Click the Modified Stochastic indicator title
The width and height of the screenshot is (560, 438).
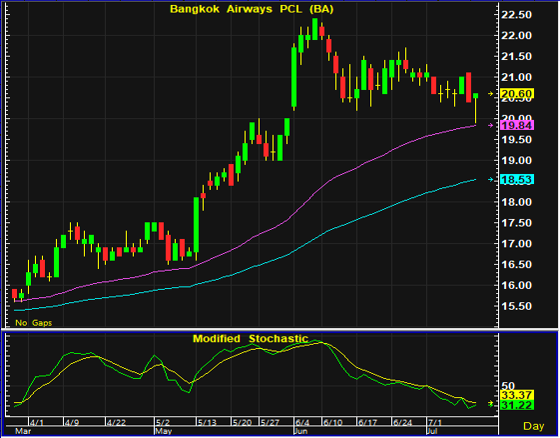pyautogui.click(x=250, y=338)
